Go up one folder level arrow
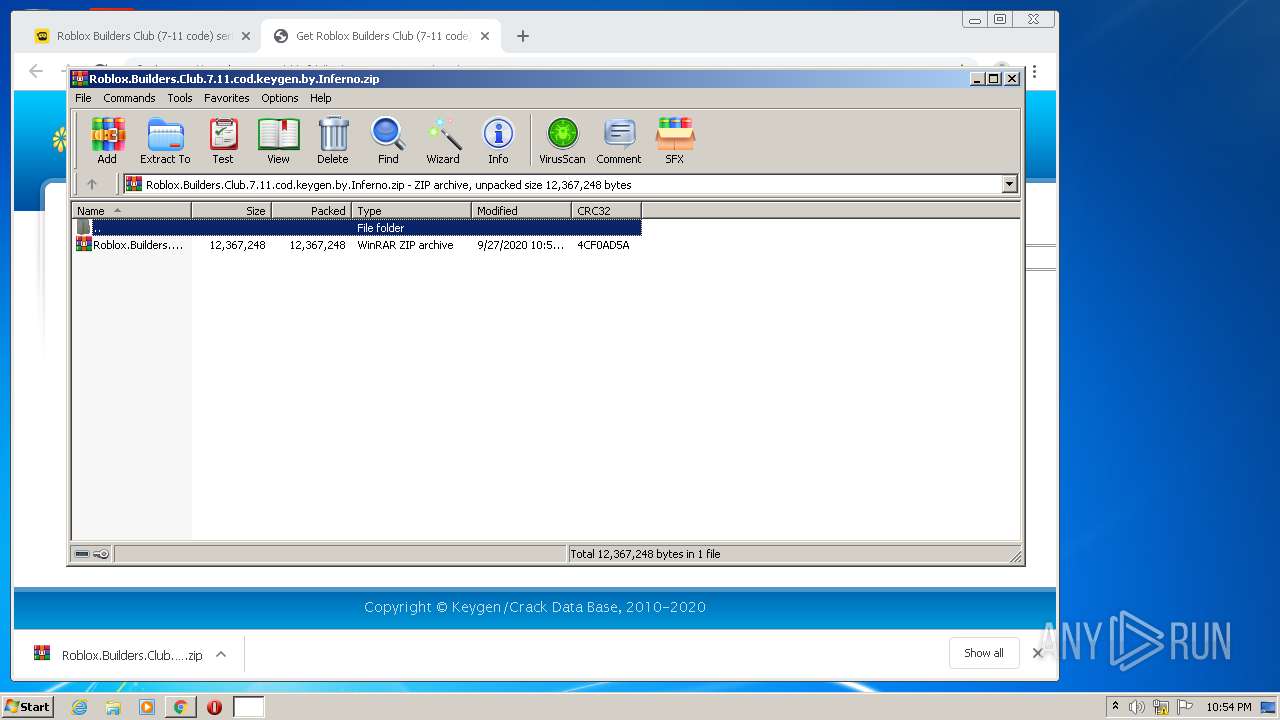The image size is (1280, 720). 92,184
